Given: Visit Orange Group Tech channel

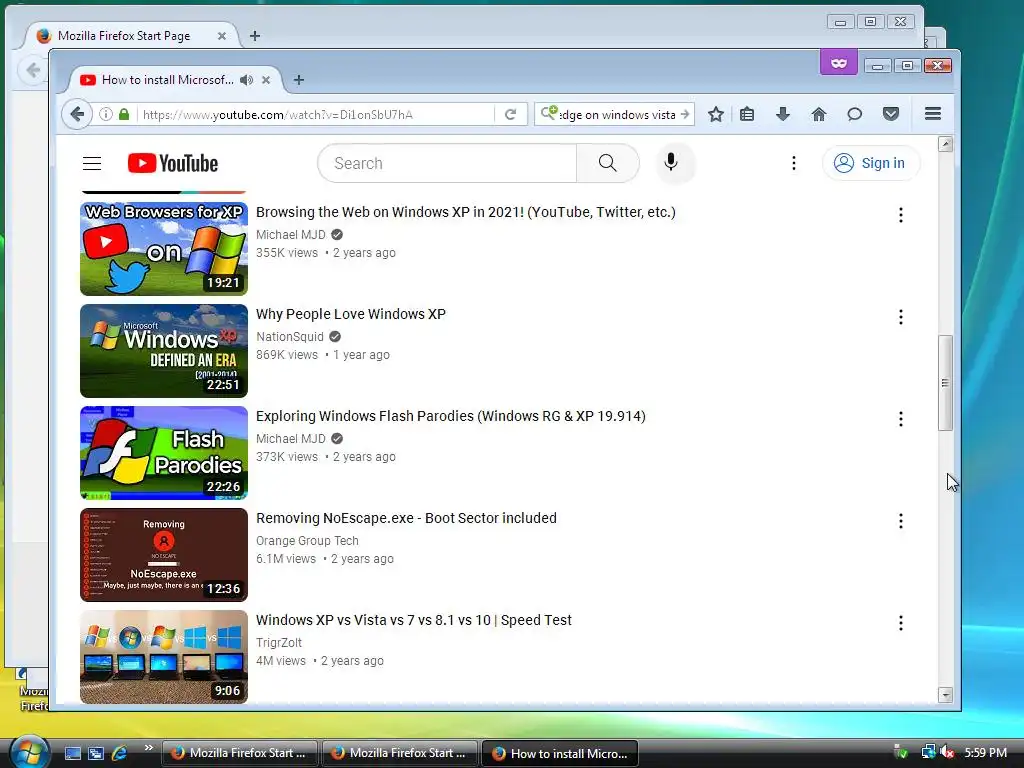Looking at the screenshot, I should point(307,541).
